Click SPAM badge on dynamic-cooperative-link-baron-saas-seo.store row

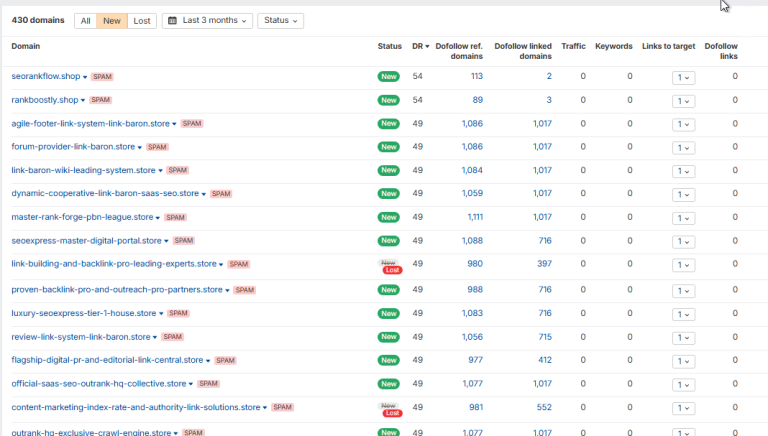[221, 194]
